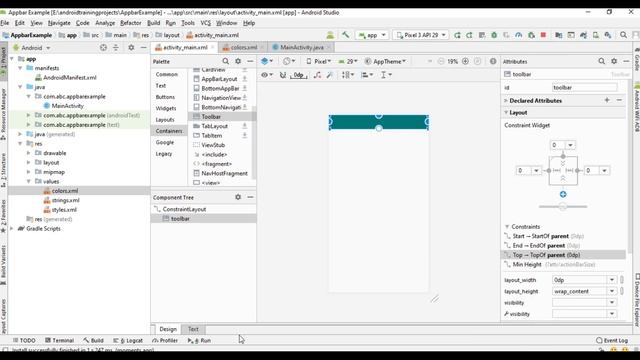Viewport: 640px width, 360px height.
Task: Open the TODO tool window
Action: tap(24, 340)
